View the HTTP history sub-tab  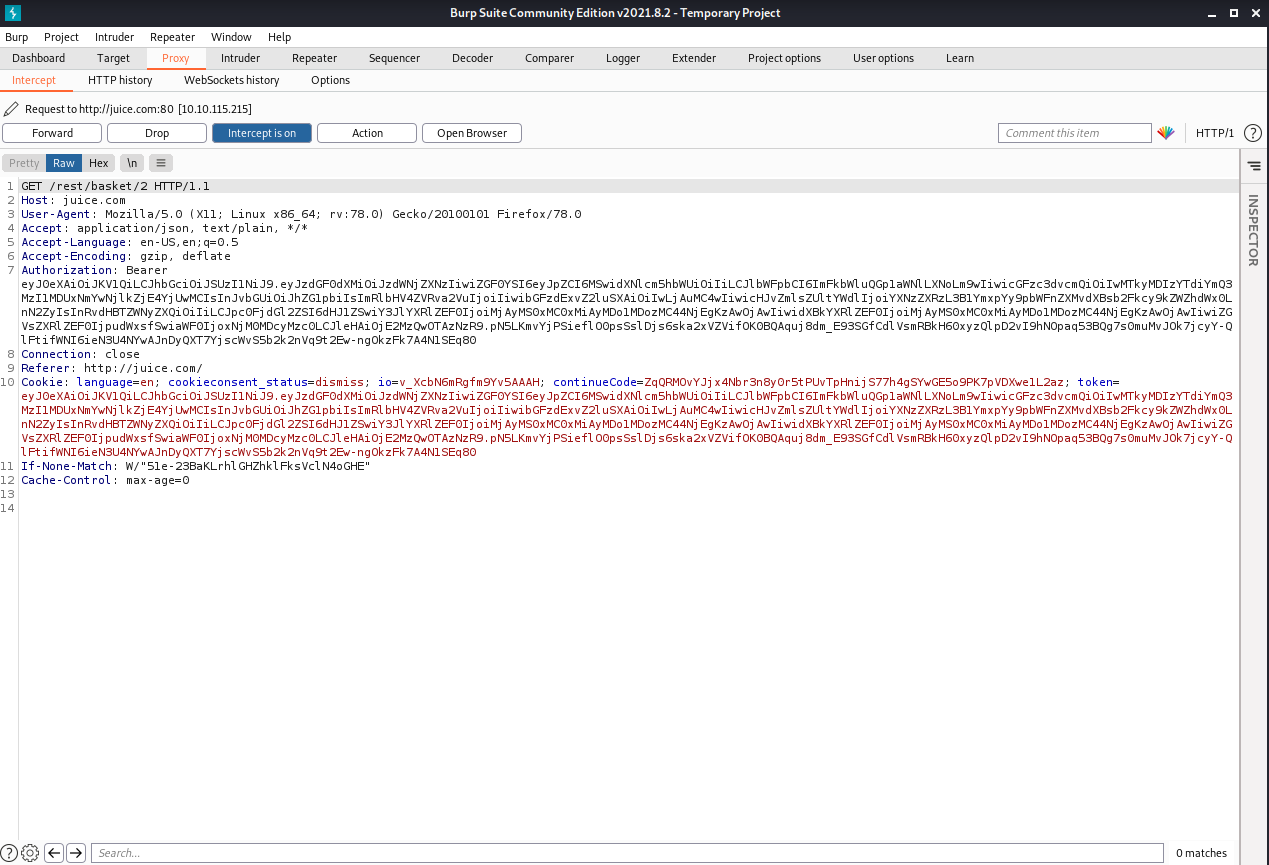pyautogui.click(x=120, y=80)
